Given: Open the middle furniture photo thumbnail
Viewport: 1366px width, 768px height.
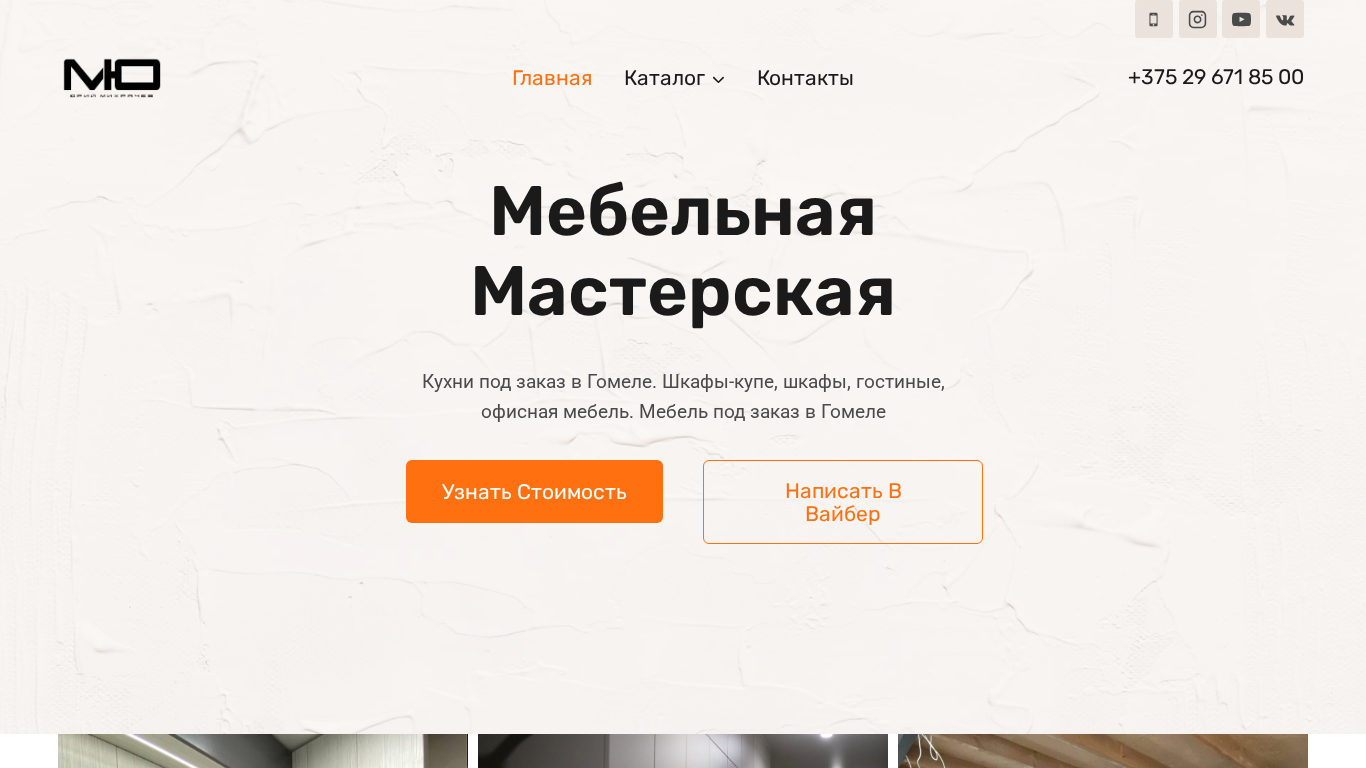Looking at the screenshot, I should point(683,751).
